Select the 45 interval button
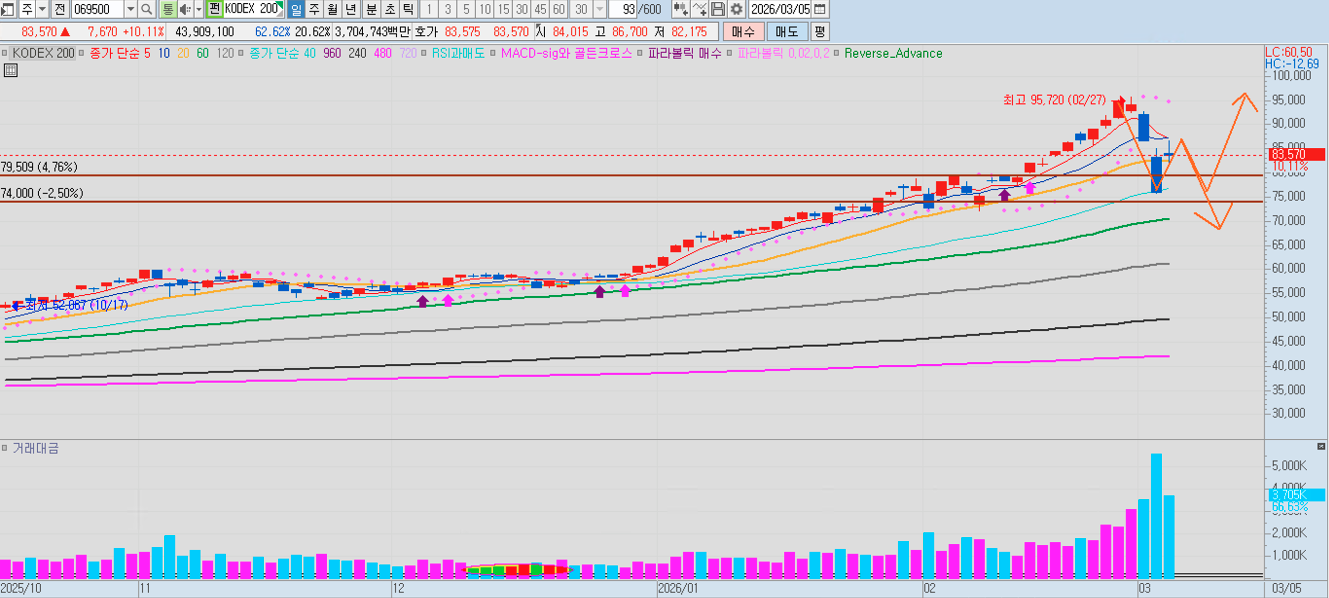This screenshot has width=1329, height=598. [x=540, y=9]
